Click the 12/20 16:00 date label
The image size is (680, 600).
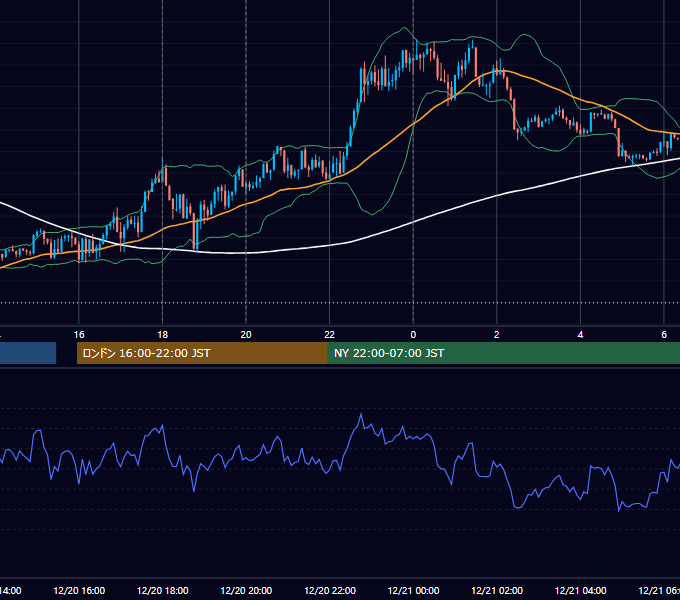click(79, 590)
